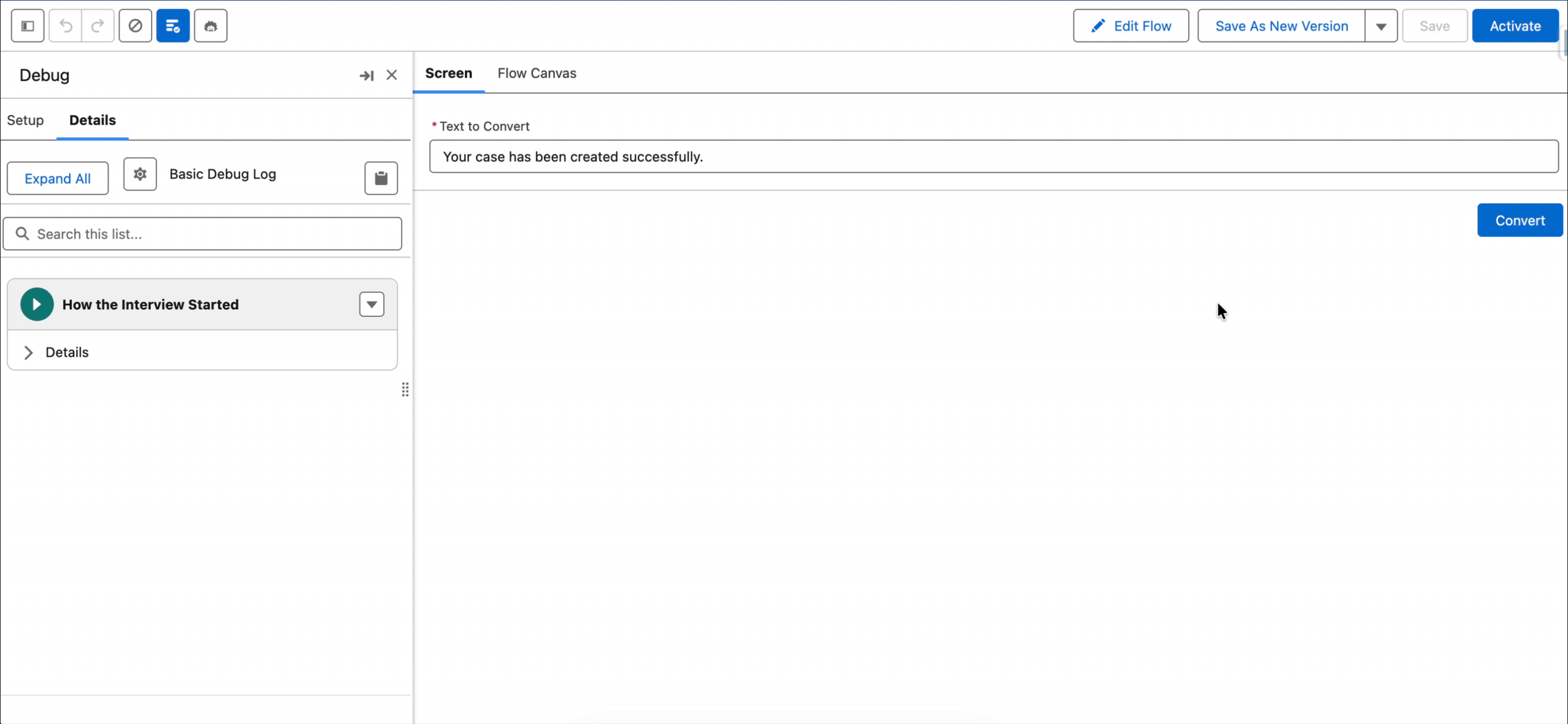Image resolution: width=1568 pixels, height=724 pixels.
Task: Click the Expand All button
Action: click(58, 178)
